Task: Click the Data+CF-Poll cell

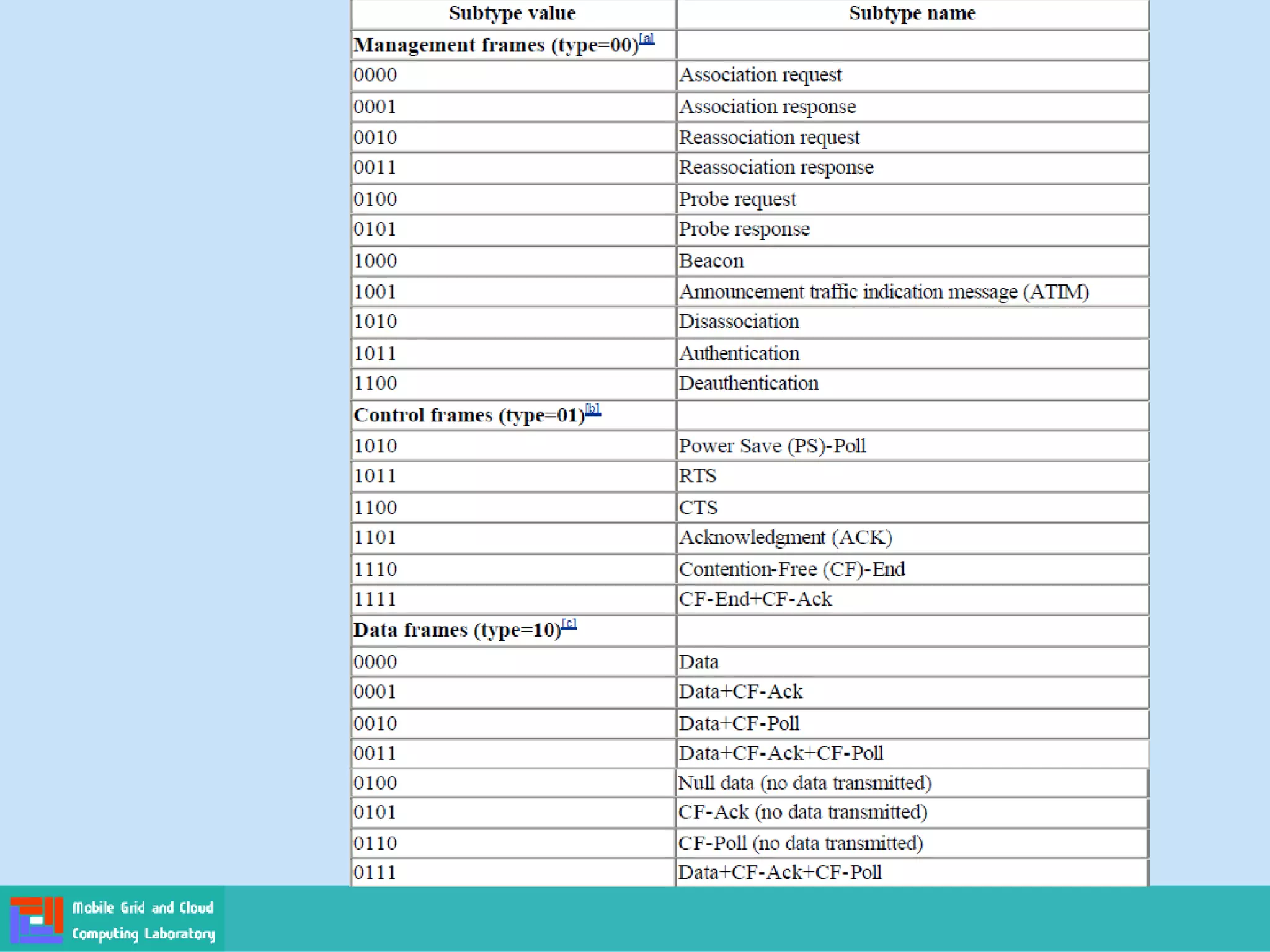Action: point(739,723)
